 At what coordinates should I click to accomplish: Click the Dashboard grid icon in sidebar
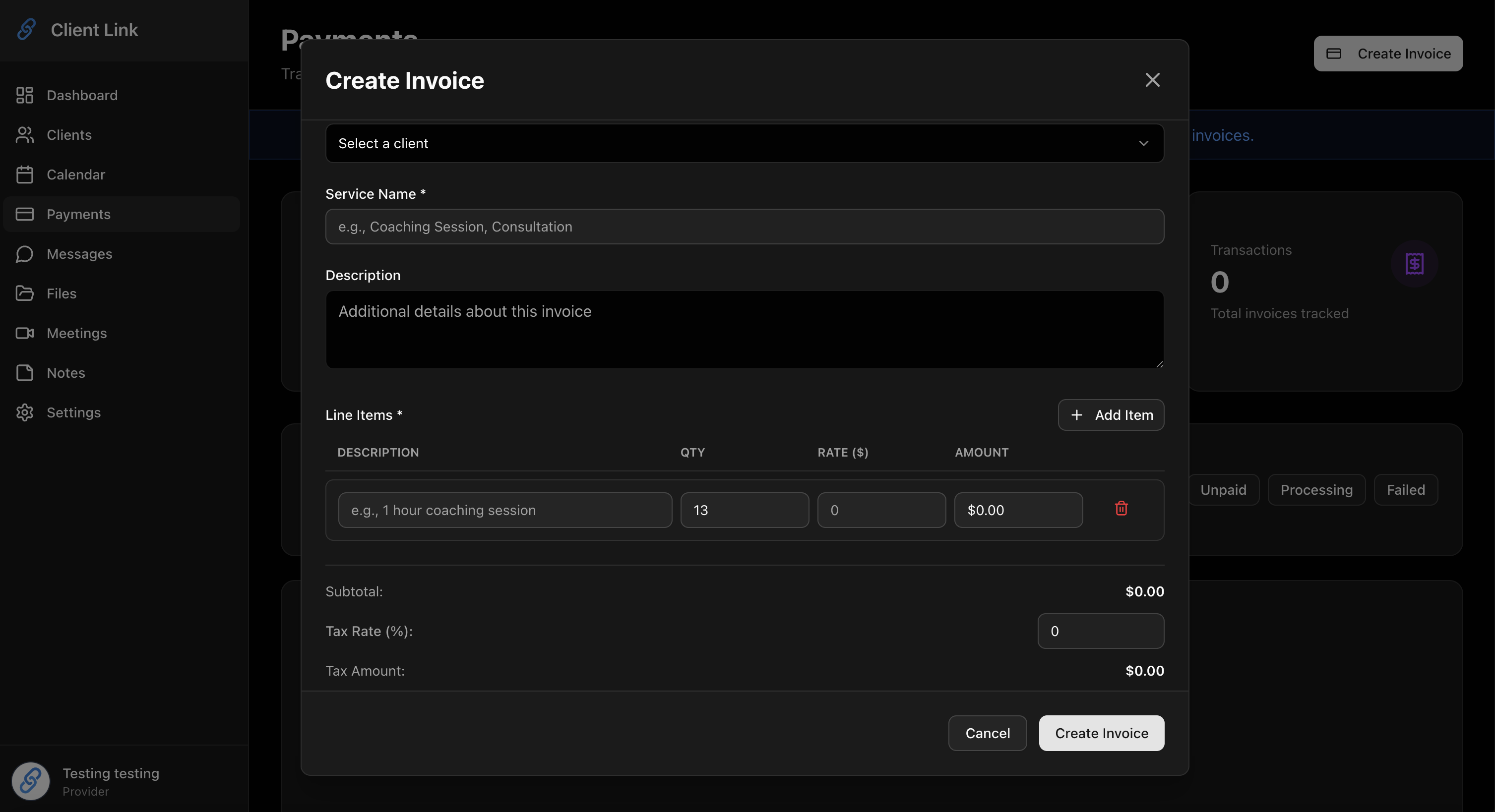click(24, 95)
